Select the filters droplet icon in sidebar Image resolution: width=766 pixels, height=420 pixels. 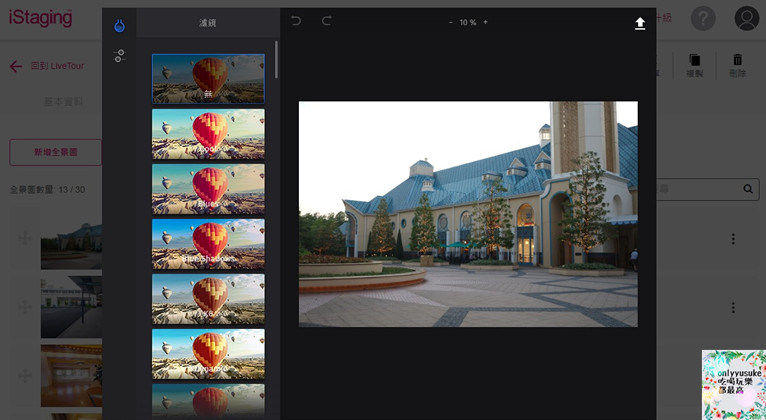pyautogui.click(x=119, y=25)
